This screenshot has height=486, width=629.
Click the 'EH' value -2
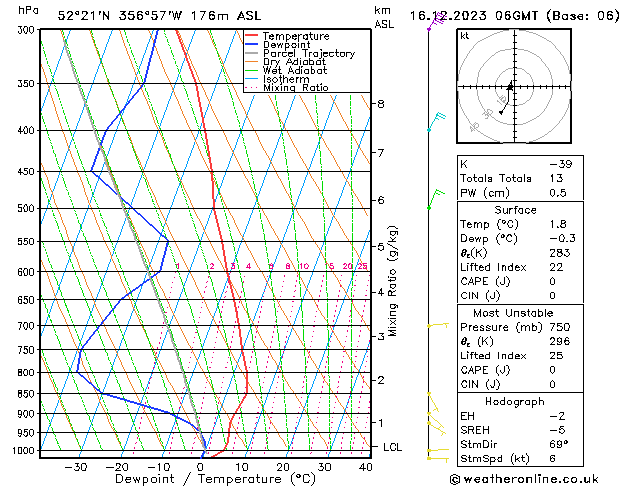pos(557,416)
